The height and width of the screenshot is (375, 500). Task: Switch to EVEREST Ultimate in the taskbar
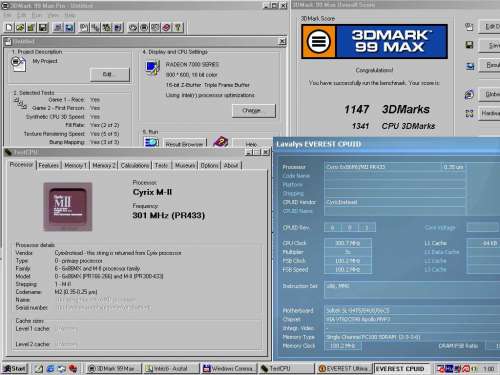point(343,368)
